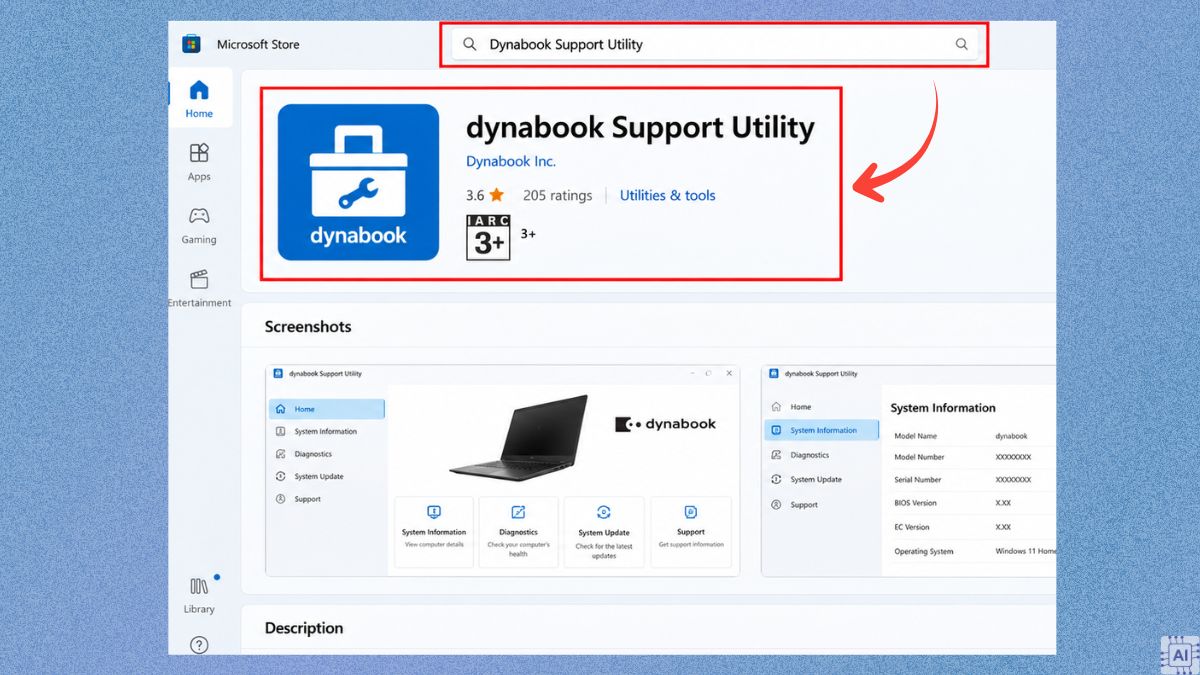Click the Support tile in first screenshot

[x=690, y=532]
